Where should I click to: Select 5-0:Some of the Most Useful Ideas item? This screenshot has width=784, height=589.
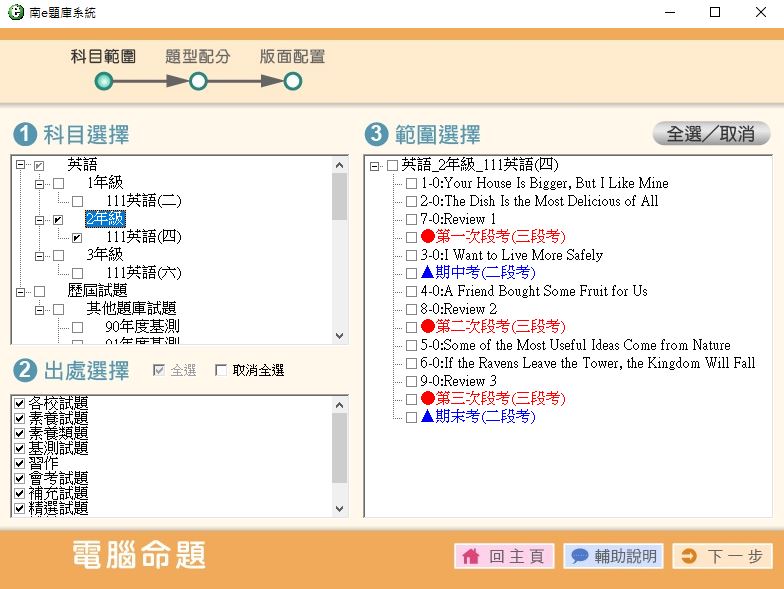(575, 345)
